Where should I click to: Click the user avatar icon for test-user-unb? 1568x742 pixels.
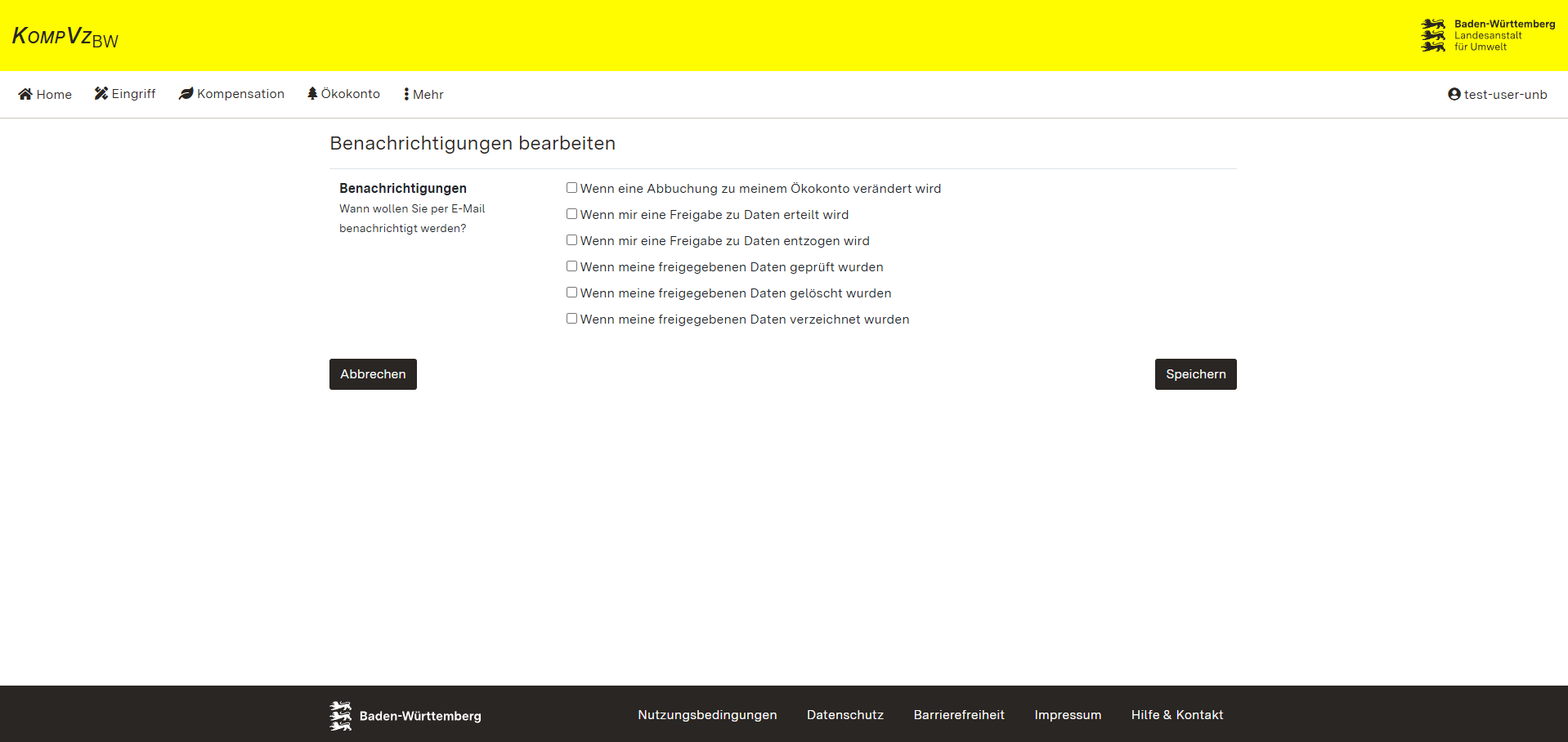coord(1454,94)
